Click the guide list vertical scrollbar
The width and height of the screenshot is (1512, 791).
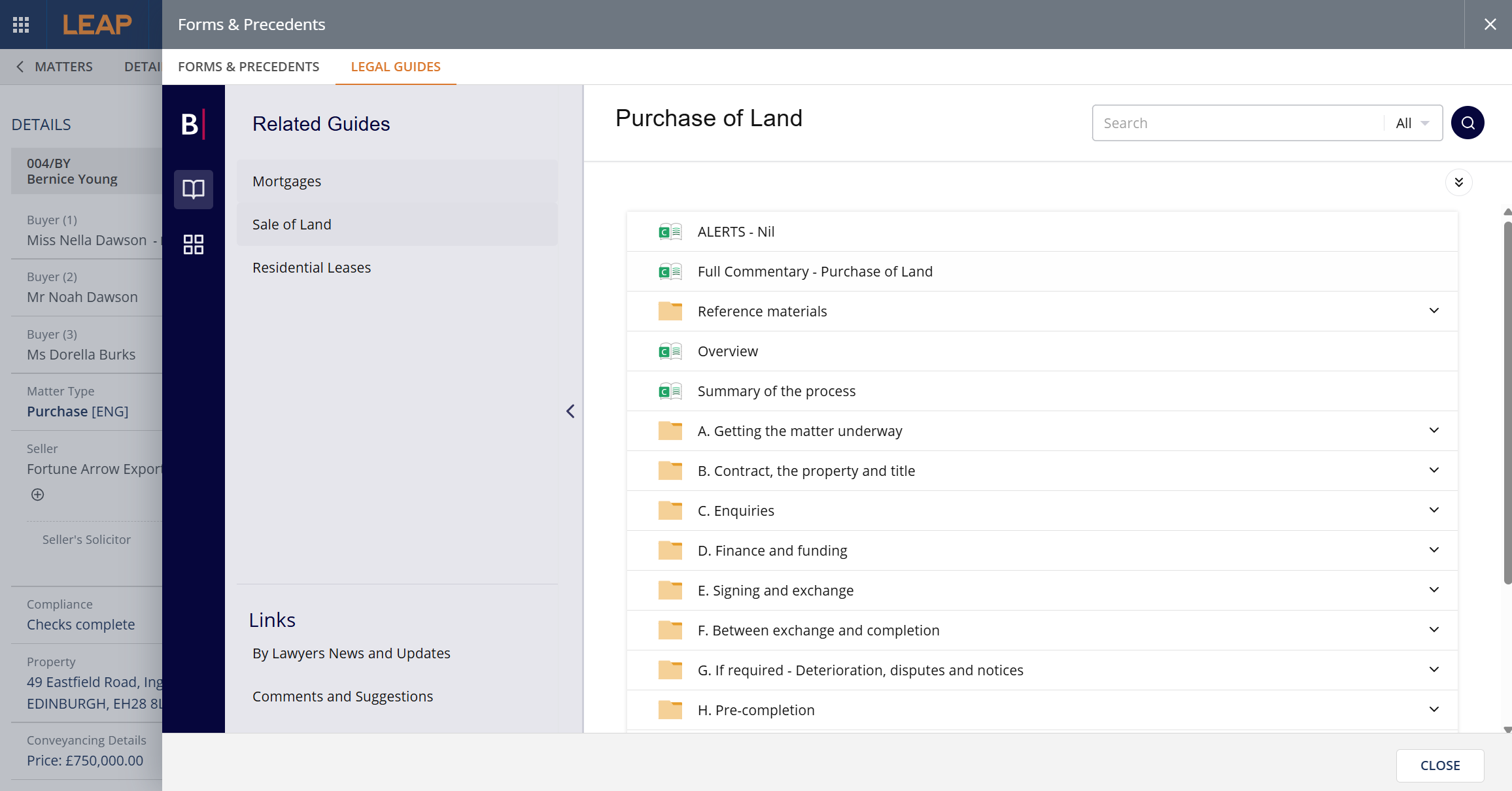[1507, 402]
